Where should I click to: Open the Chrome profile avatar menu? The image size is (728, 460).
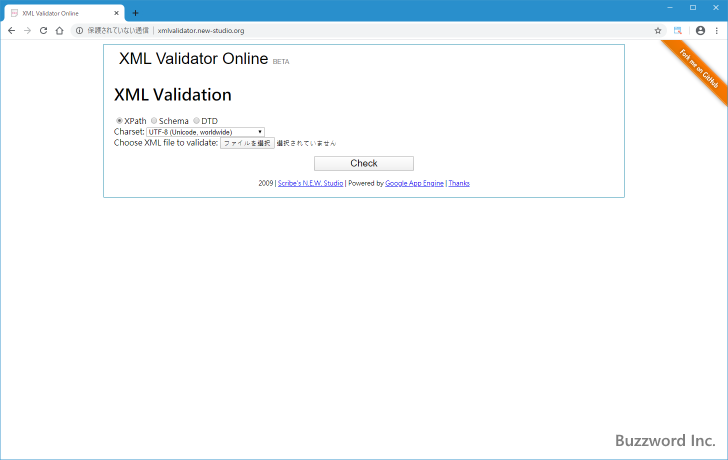coord(700,30)
